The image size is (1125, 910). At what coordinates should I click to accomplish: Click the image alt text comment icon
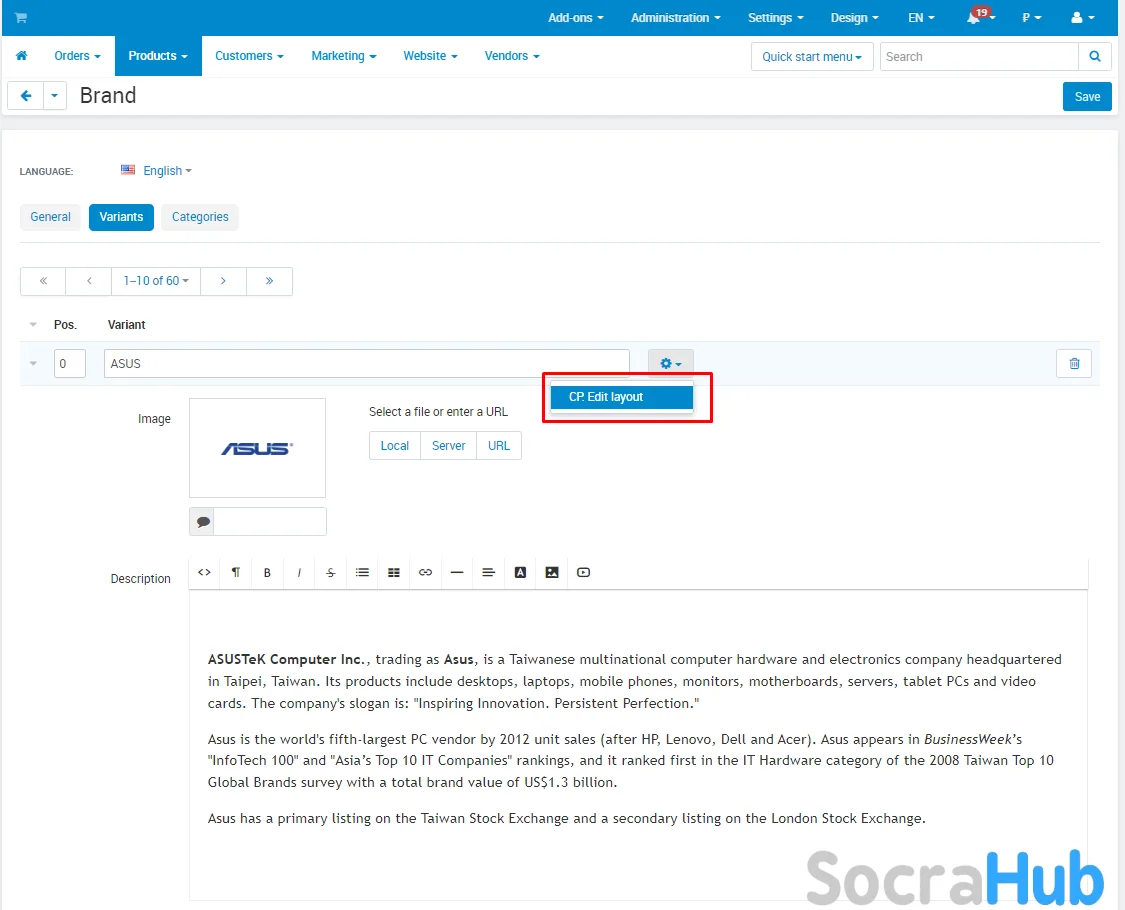(x=203, y=522)
